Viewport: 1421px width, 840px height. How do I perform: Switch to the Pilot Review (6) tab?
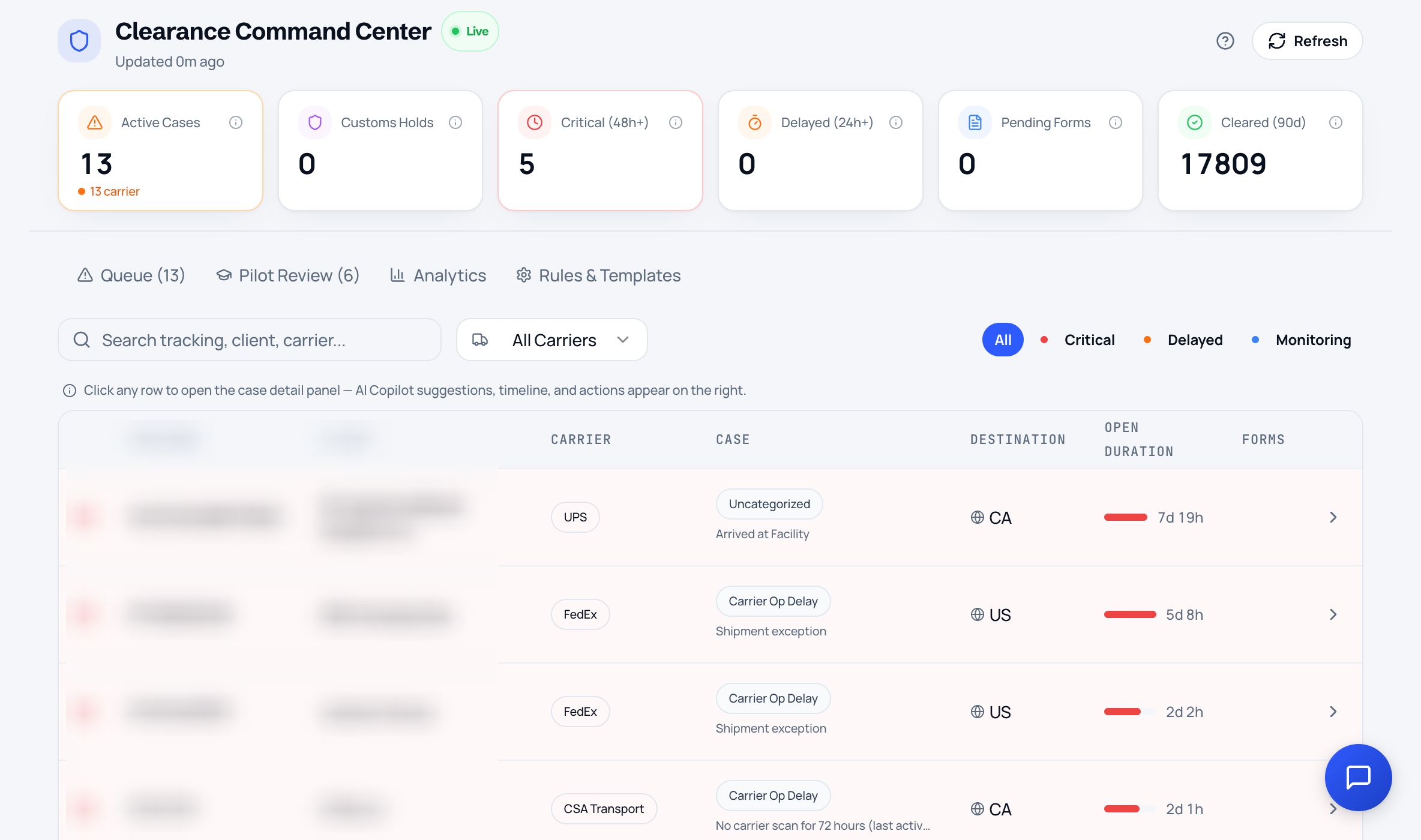(x=287, y=275)
